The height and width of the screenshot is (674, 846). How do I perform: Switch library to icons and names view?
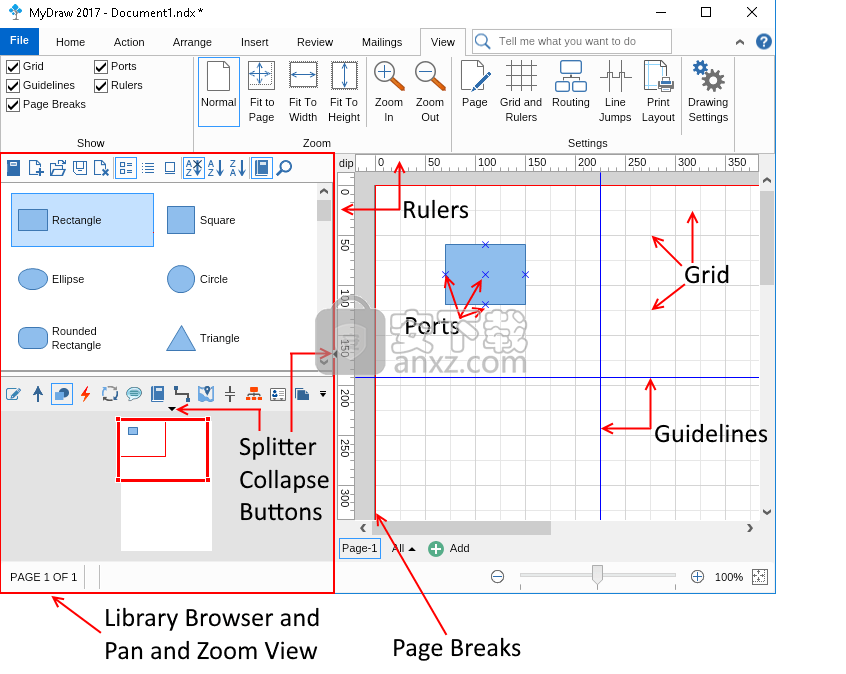coord(126,168)
